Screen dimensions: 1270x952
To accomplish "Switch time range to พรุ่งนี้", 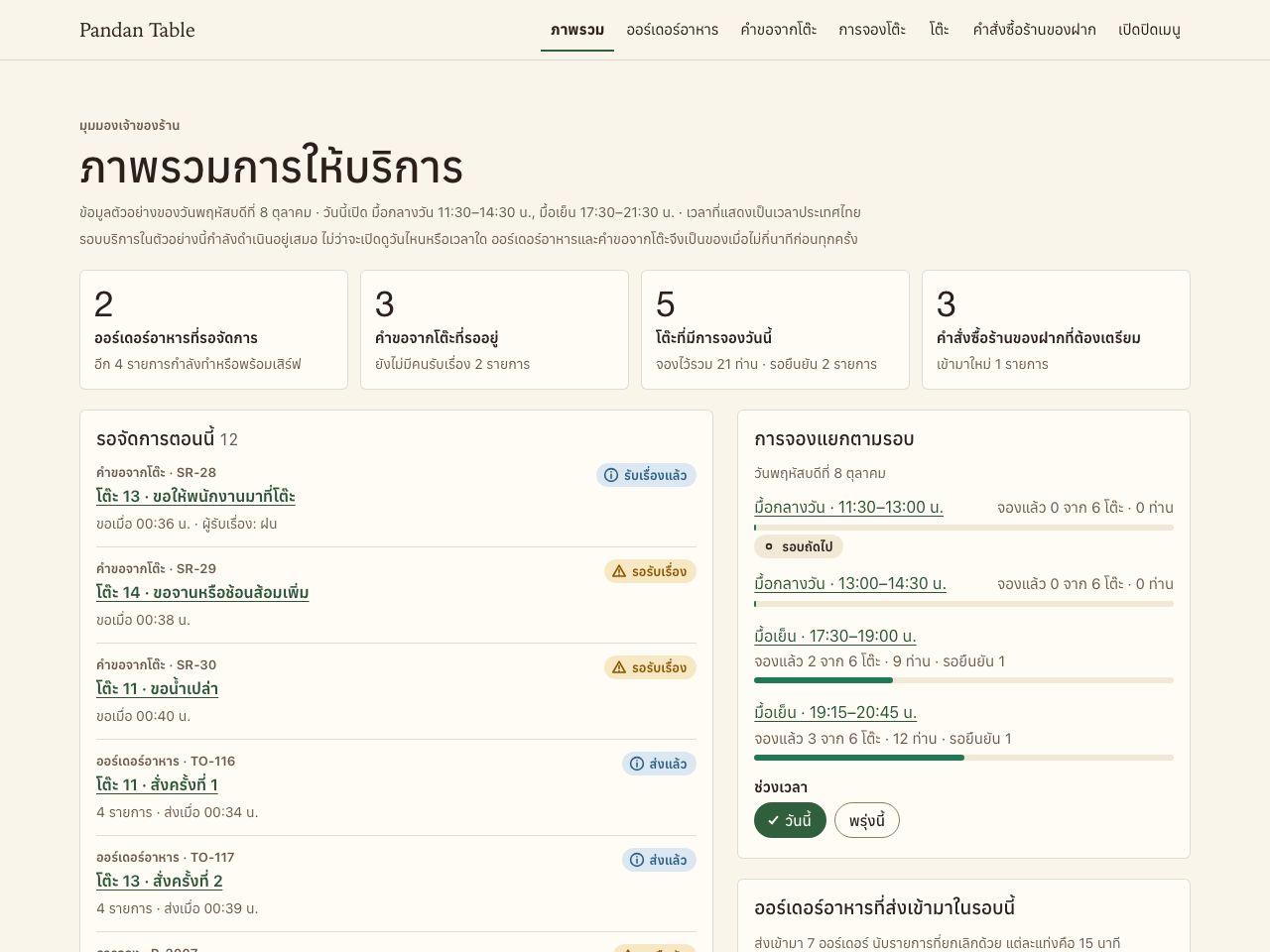I will point(867,820).
